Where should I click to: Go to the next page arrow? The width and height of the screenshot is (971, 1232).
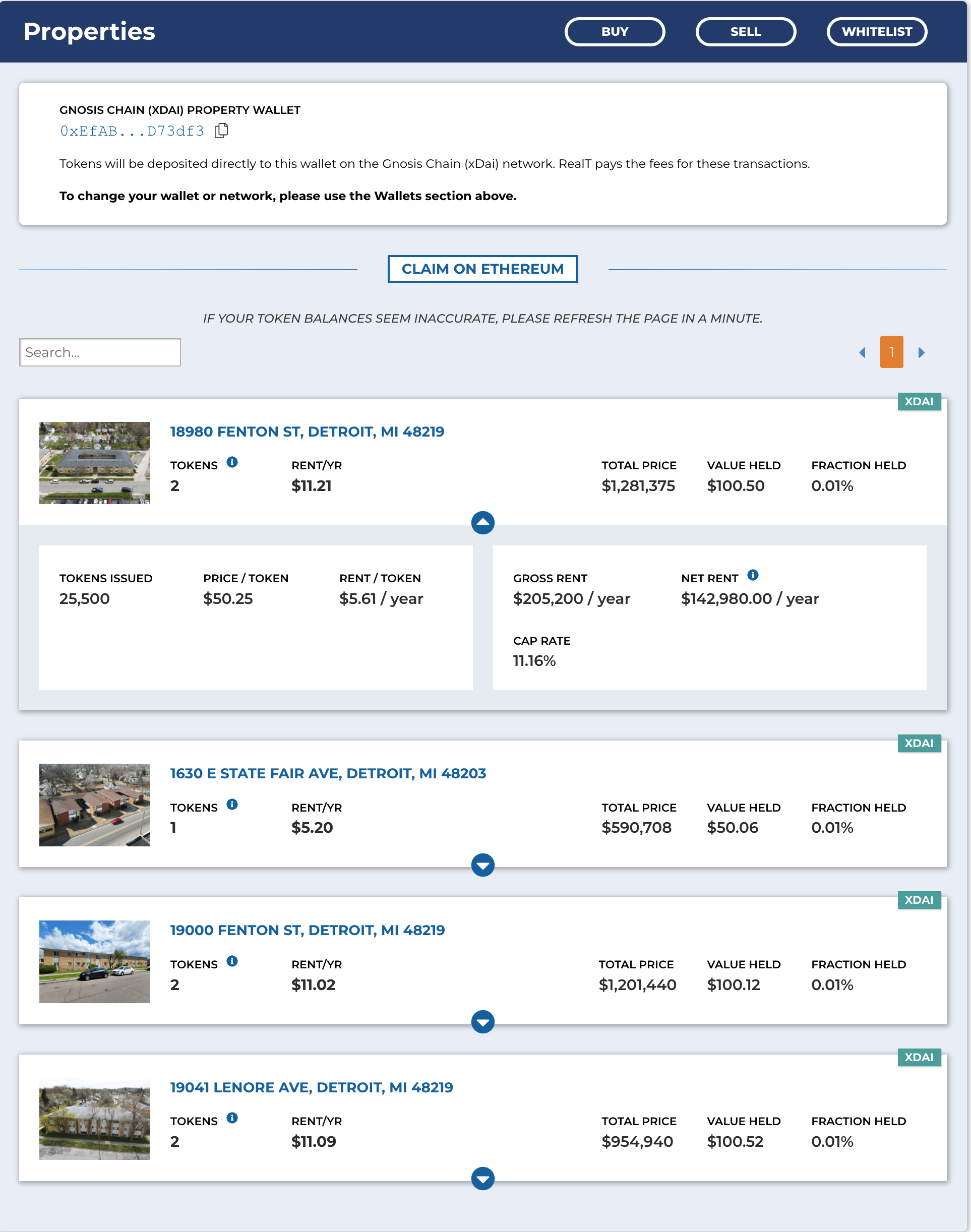[922, 352]
